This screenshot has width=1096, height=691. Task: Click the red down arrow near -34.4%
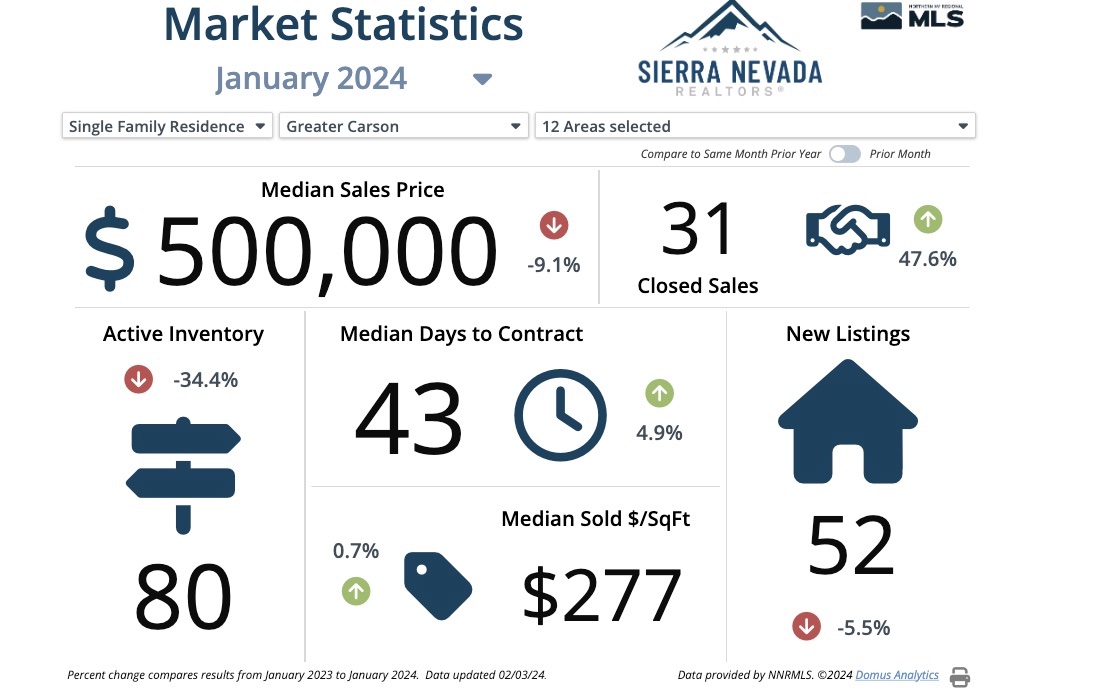(138, 379)
